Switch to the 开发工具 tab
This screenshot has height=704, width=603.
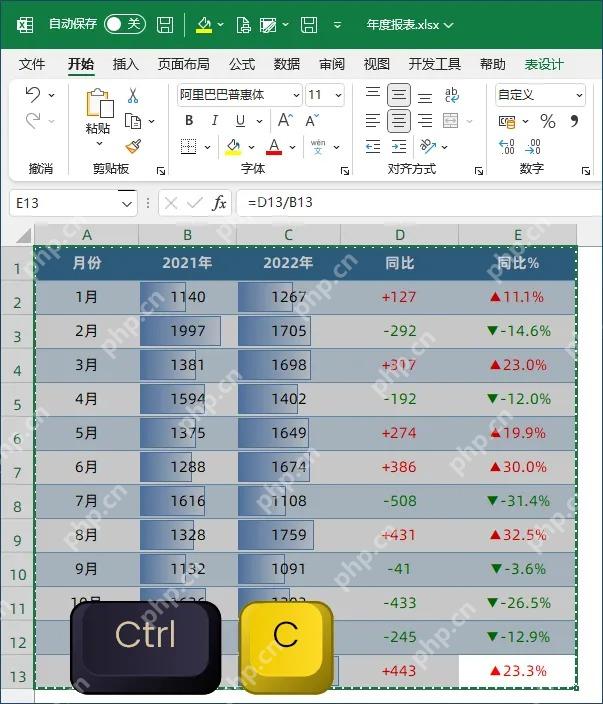[435, 64]
